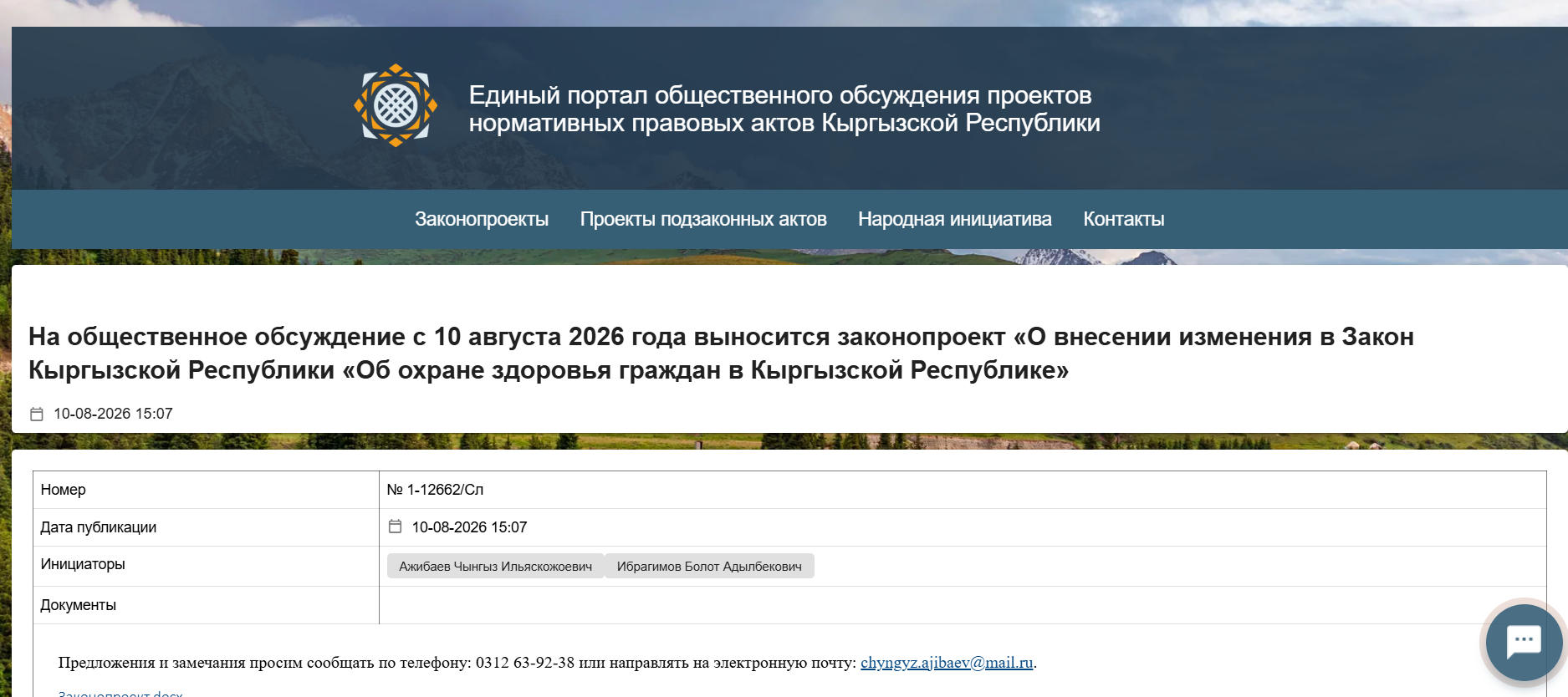Click the Дата публикации label
The height and width of the screenshot is (697, 1568).
pyautogui.click(x=99, y=527)
